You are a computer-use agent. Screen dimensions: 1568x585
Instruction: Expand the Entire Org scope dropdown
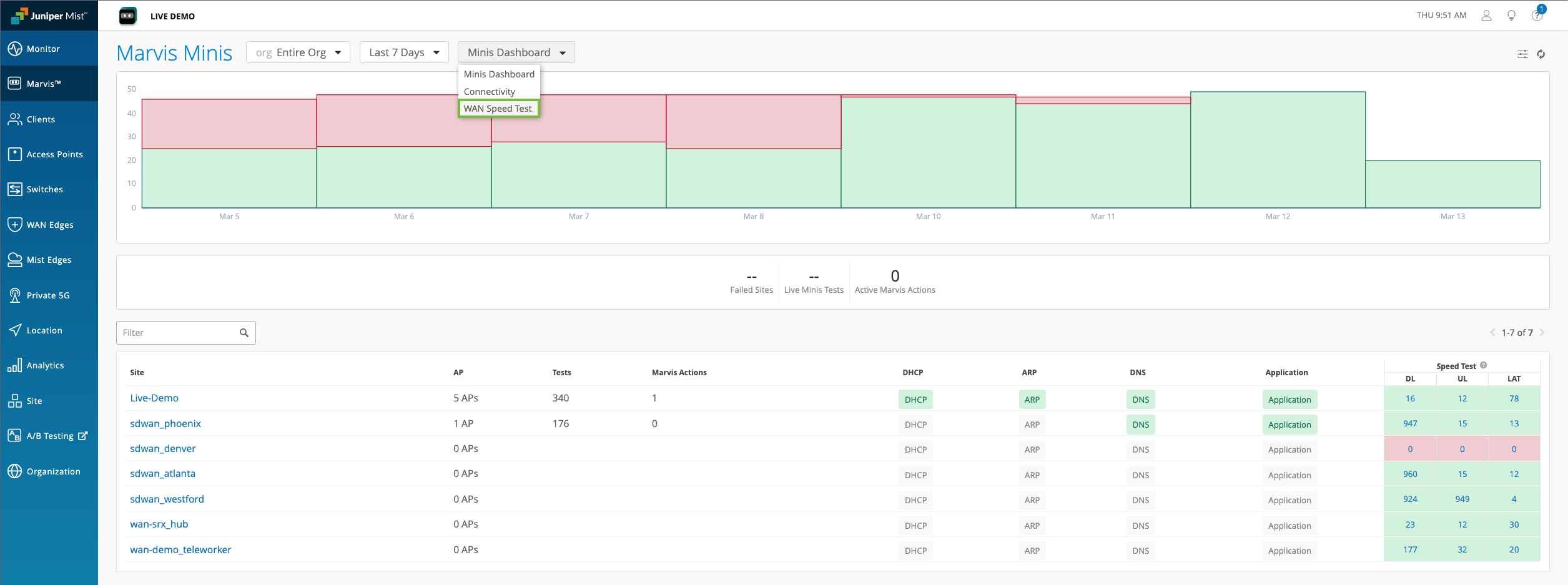point(298,52)
